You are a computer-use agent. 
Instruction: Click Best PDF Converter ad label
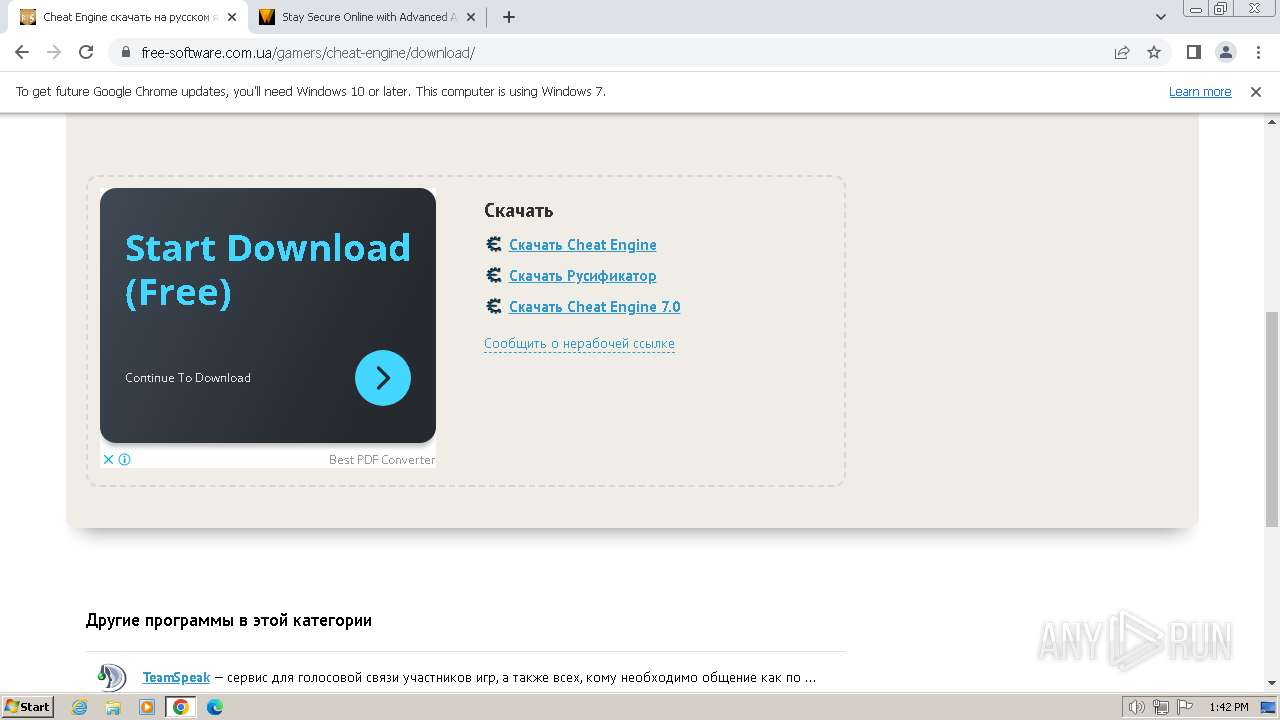point(382,459)
